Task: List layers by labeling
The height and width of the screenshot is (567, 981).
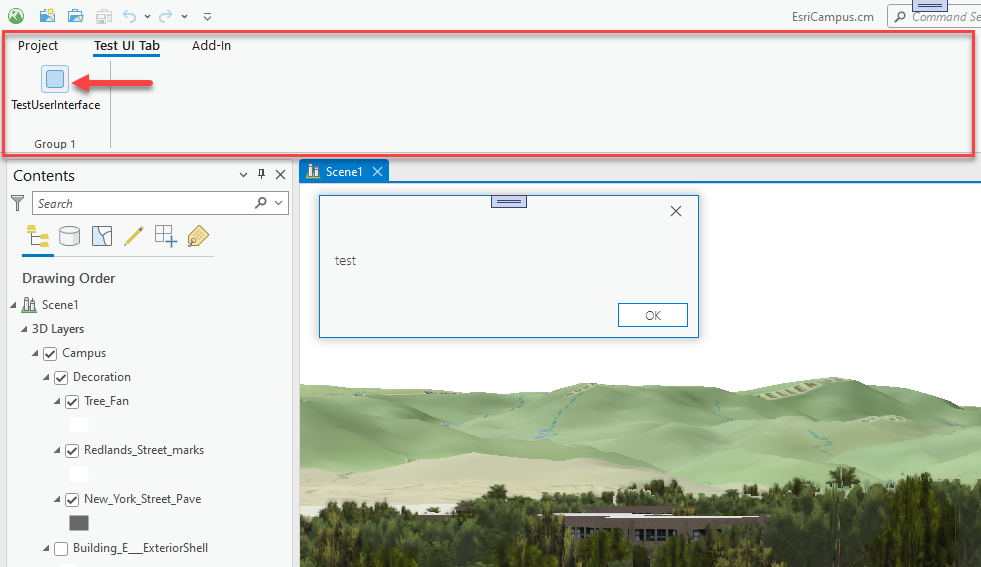Action: pyautogui.click(x=198, y=236)
